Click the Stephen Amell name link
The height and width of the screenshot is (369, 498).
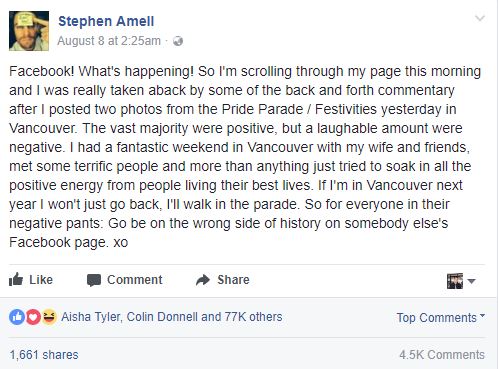(x=106, y=21)
